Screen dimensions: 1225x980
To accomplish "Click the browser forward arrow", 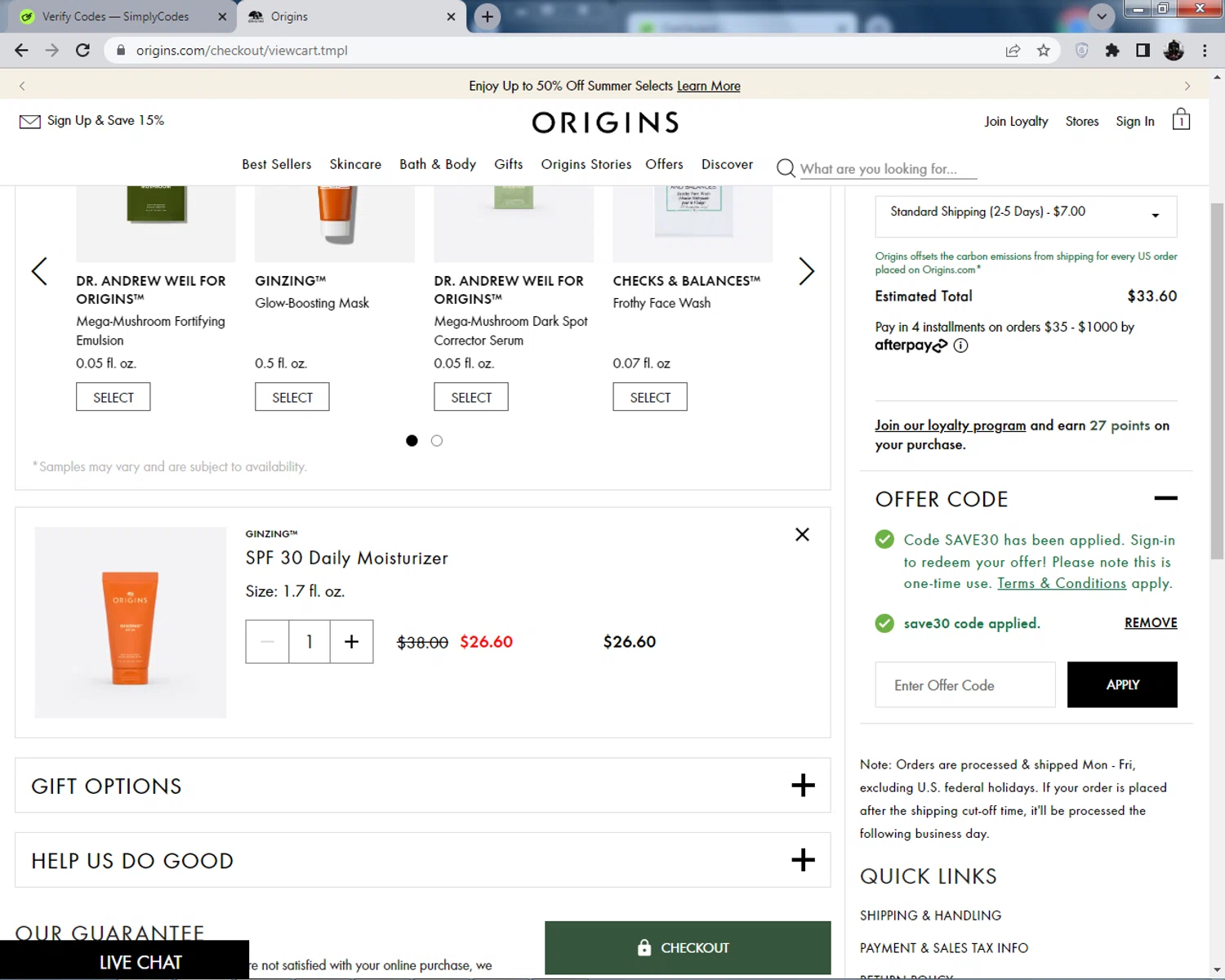I will [52, 51].
